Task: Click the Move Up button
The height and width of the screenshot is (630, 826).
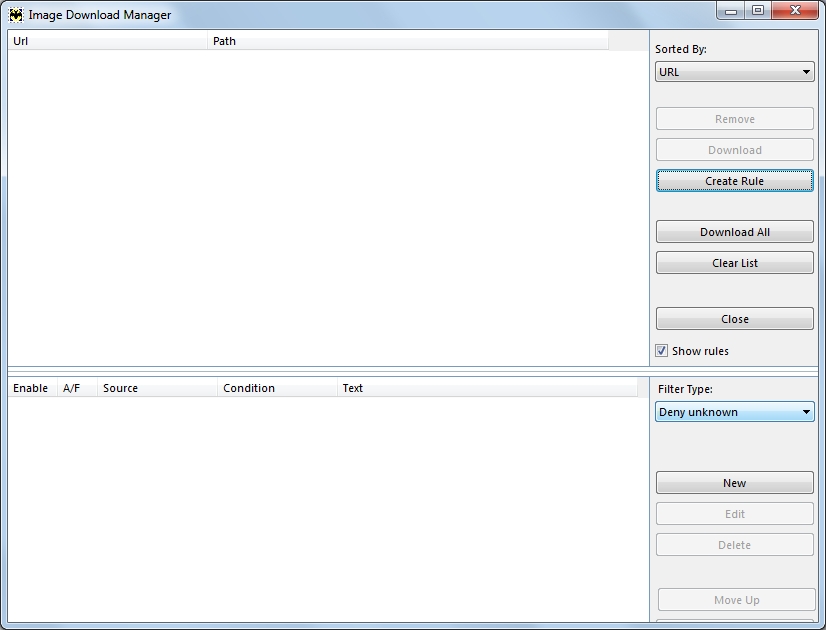Action: point(735,600)
